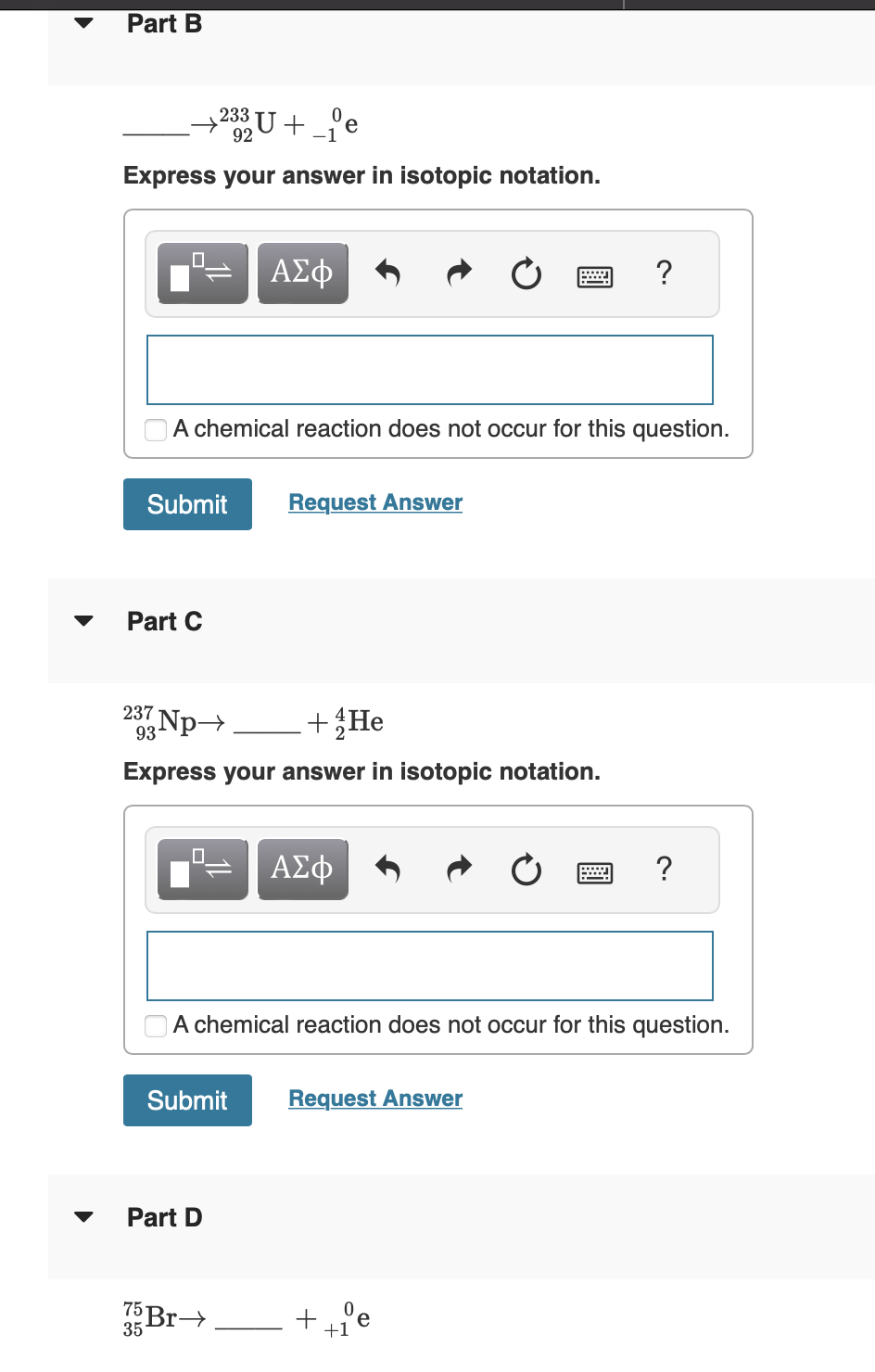This screenshot has height=1372, width=875.
Task: Click the Submit button for Part C
Action: tap(187, 1099)
